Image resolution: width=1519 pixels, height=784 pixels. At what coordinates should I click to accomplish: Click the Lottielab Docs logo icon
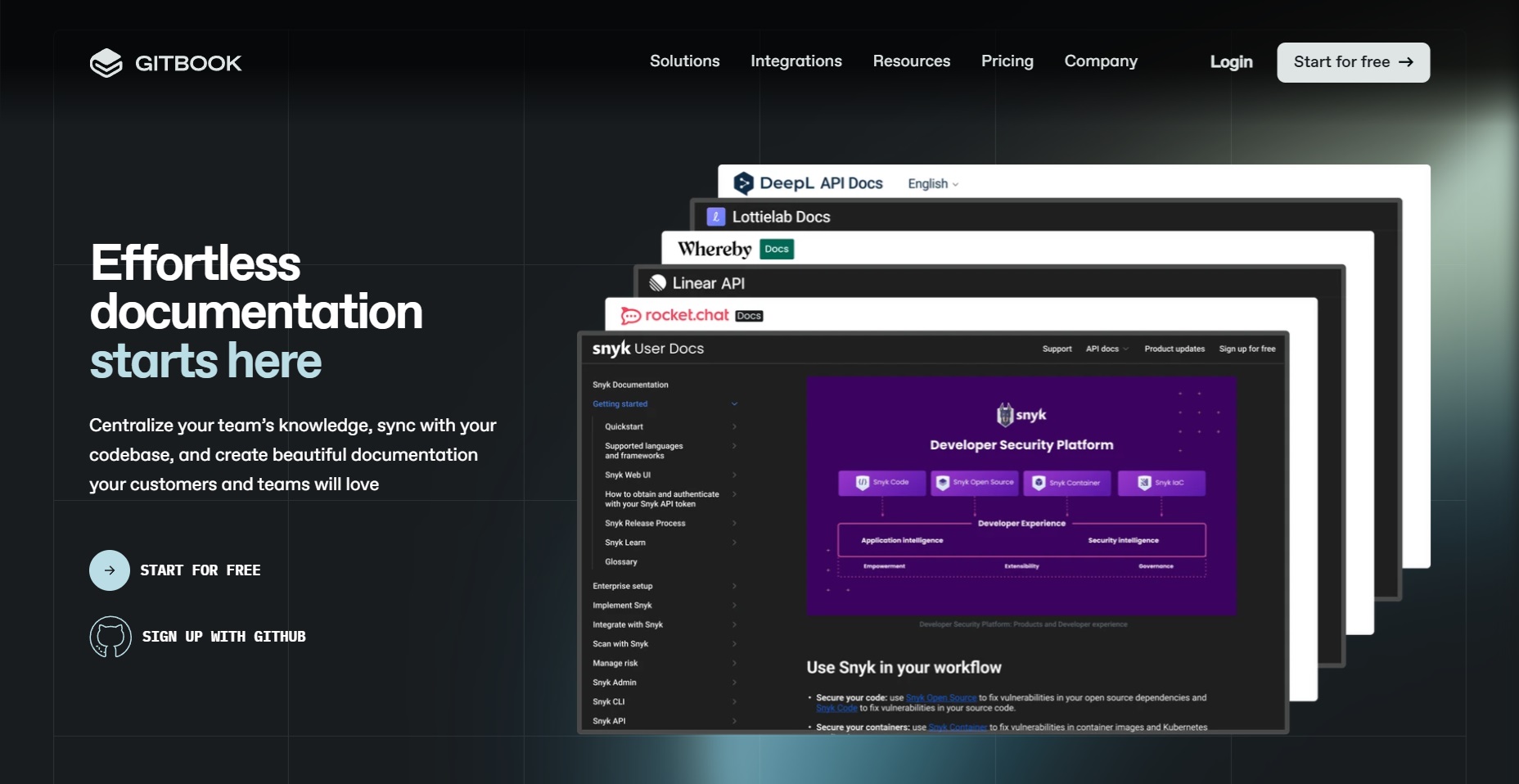[x=716, y=217]
